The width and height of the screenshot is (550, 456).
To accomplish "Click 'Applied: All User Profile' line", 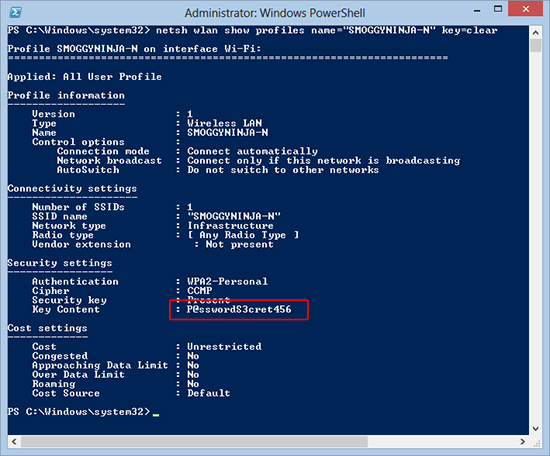I will [x=85, y=77].
